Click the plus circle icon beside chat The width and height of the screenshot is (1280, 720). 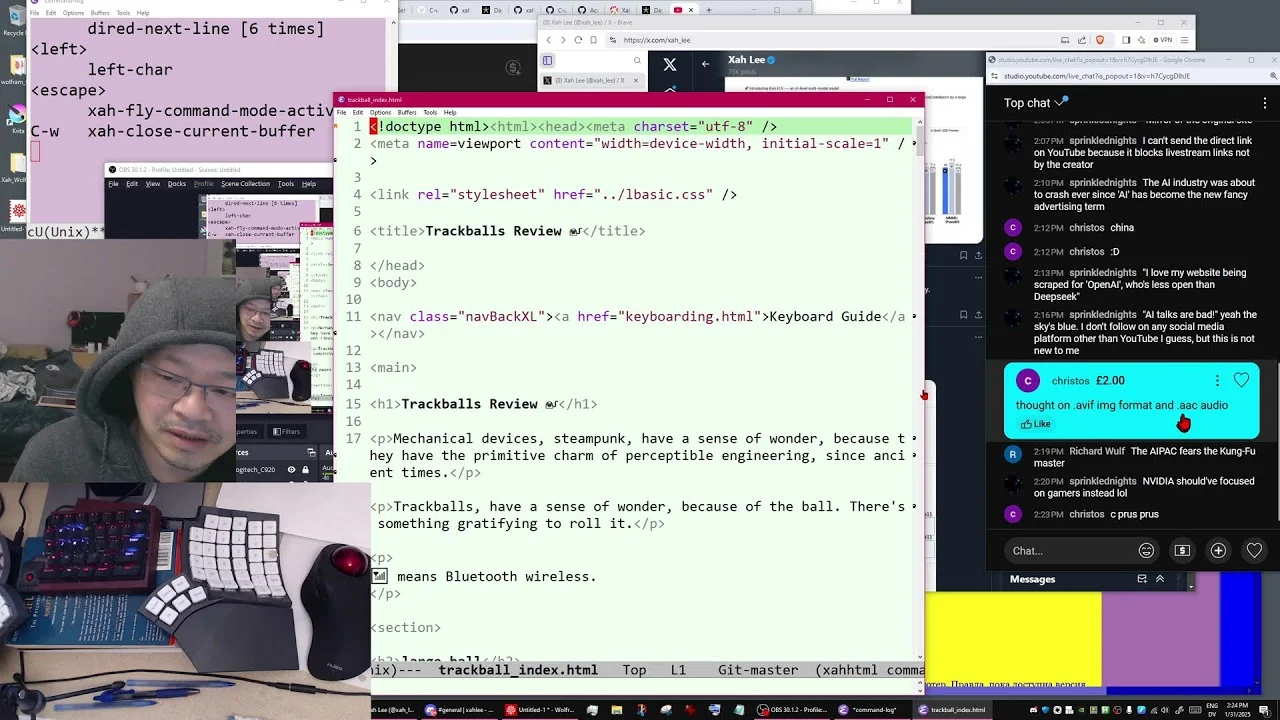tap(1218, 551)
